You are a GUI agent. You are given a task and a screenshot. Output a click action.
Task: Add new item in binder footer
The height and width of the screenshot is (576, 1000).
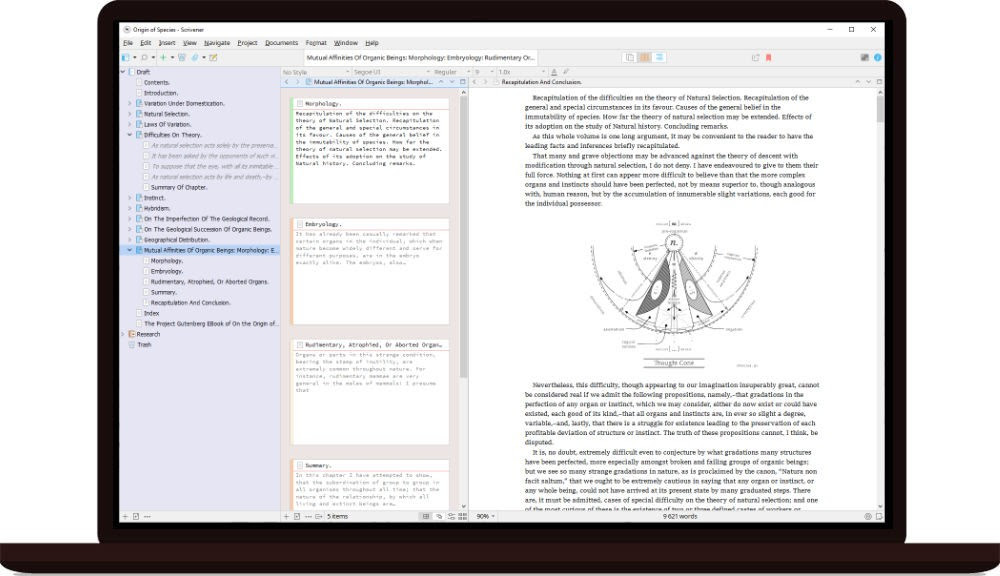pyautogui.click(x=125, y=517)
